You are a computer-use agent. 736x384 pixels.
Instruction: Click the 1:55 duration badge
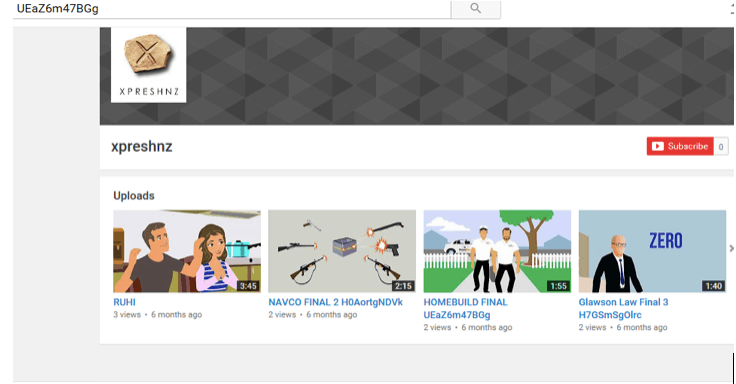(559, 286)
